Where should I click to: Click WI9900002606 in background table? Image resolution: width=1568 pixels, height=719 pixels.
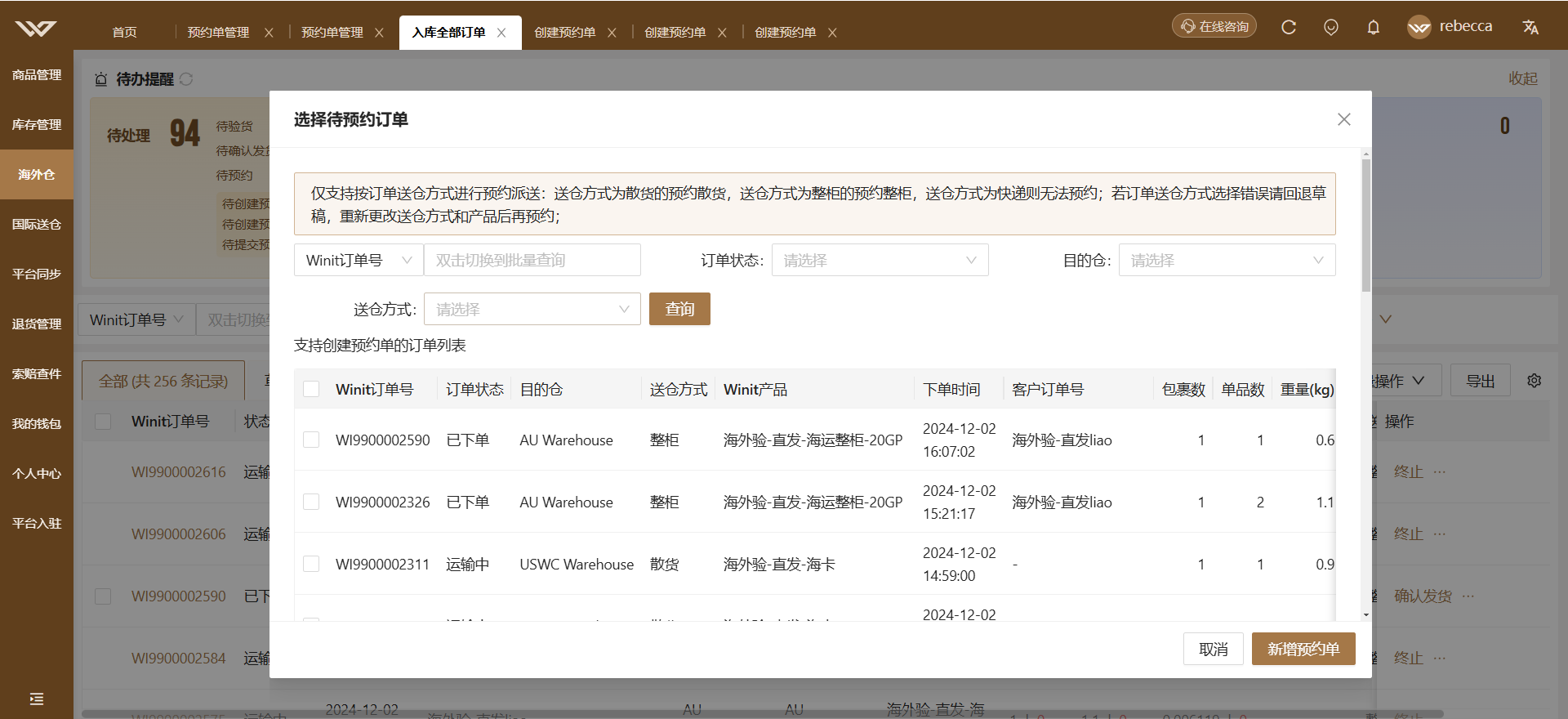(179, 534)
